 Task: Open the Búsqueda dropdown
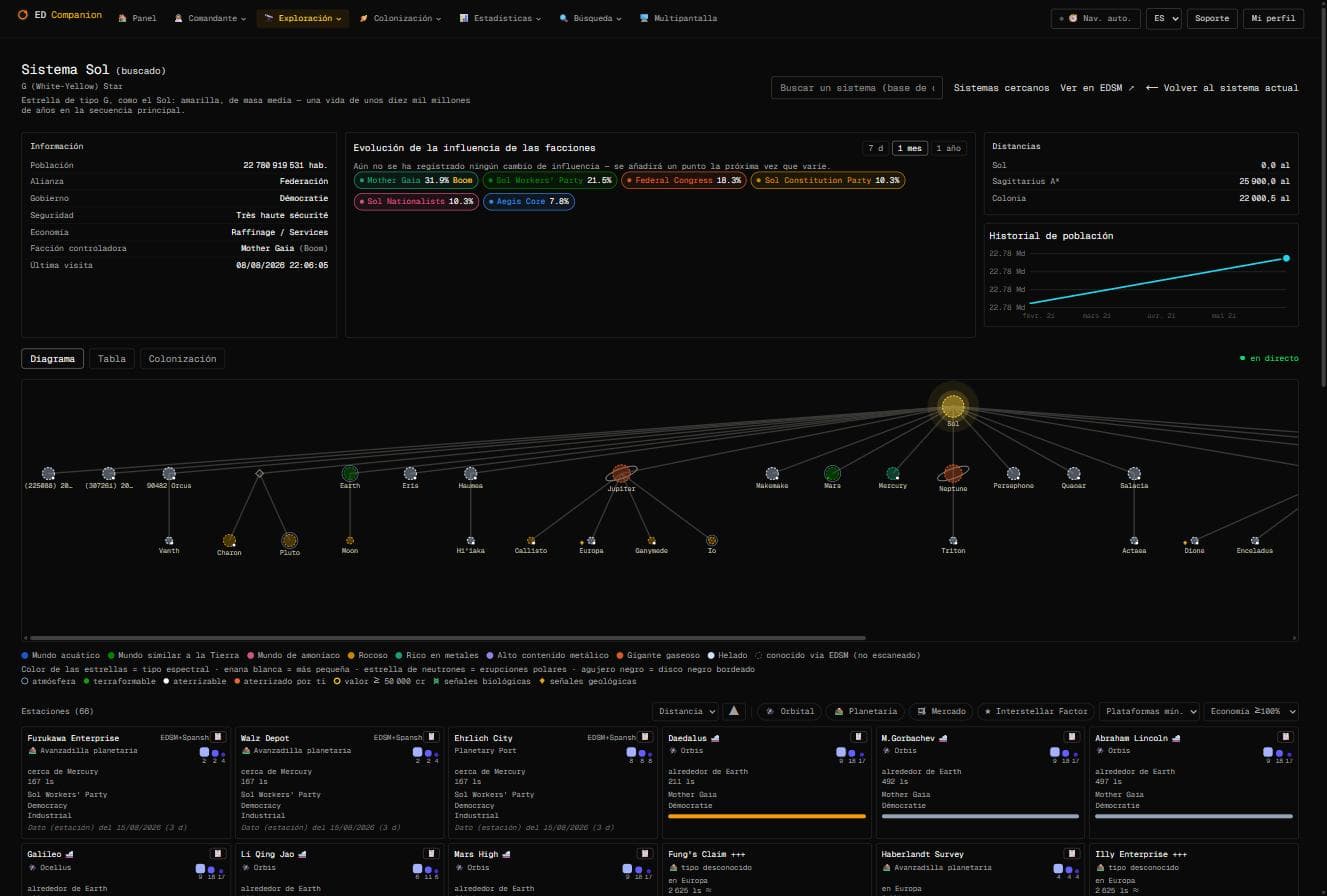[x=591, y=18]
